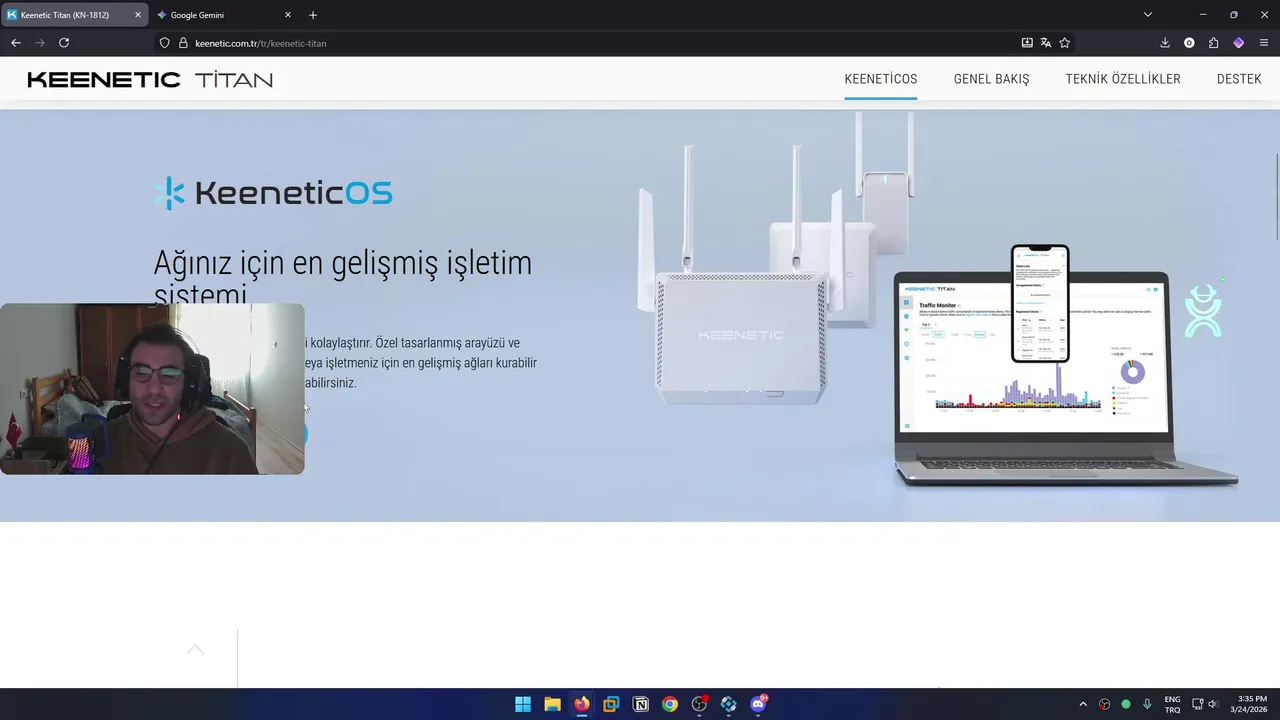Open the volume control in tray

(1214, 704)
